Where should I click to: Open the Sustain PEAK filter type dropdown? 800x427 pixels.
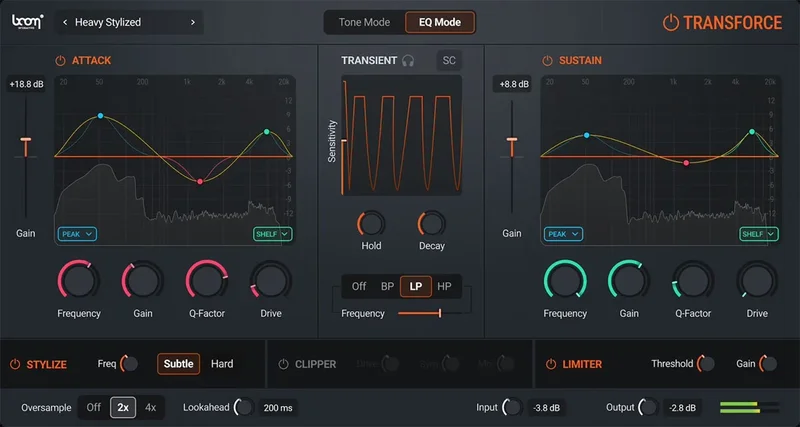(x=563, y=234)
